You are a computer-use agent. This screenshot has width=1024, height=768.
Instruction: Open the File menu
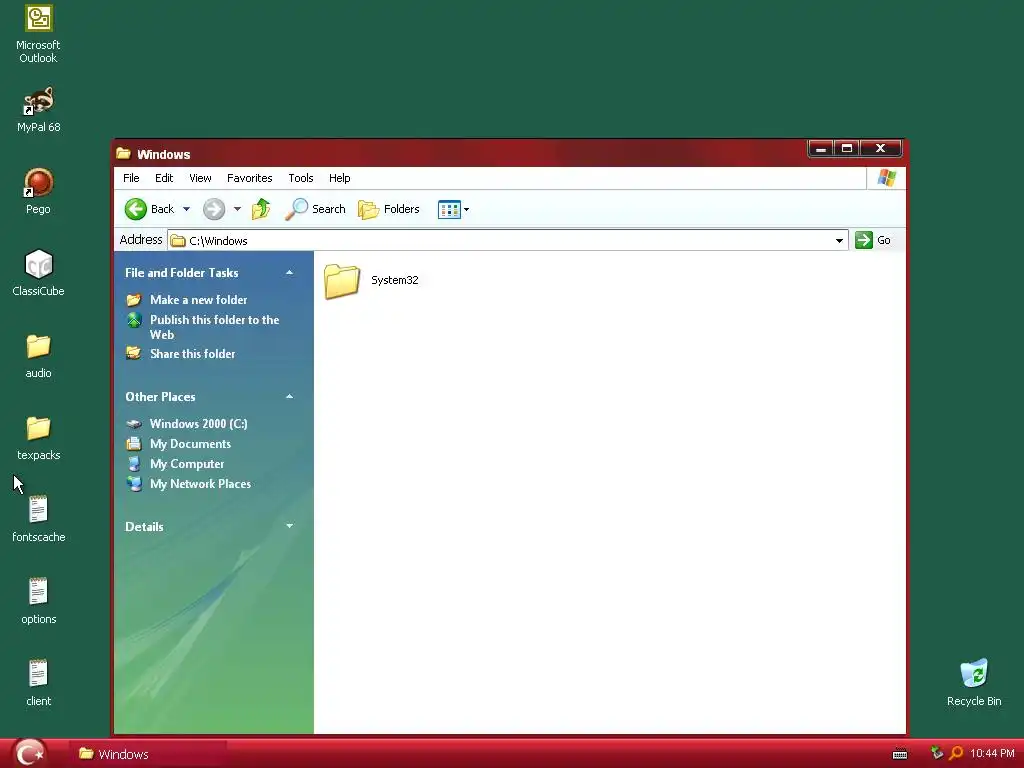131,178
